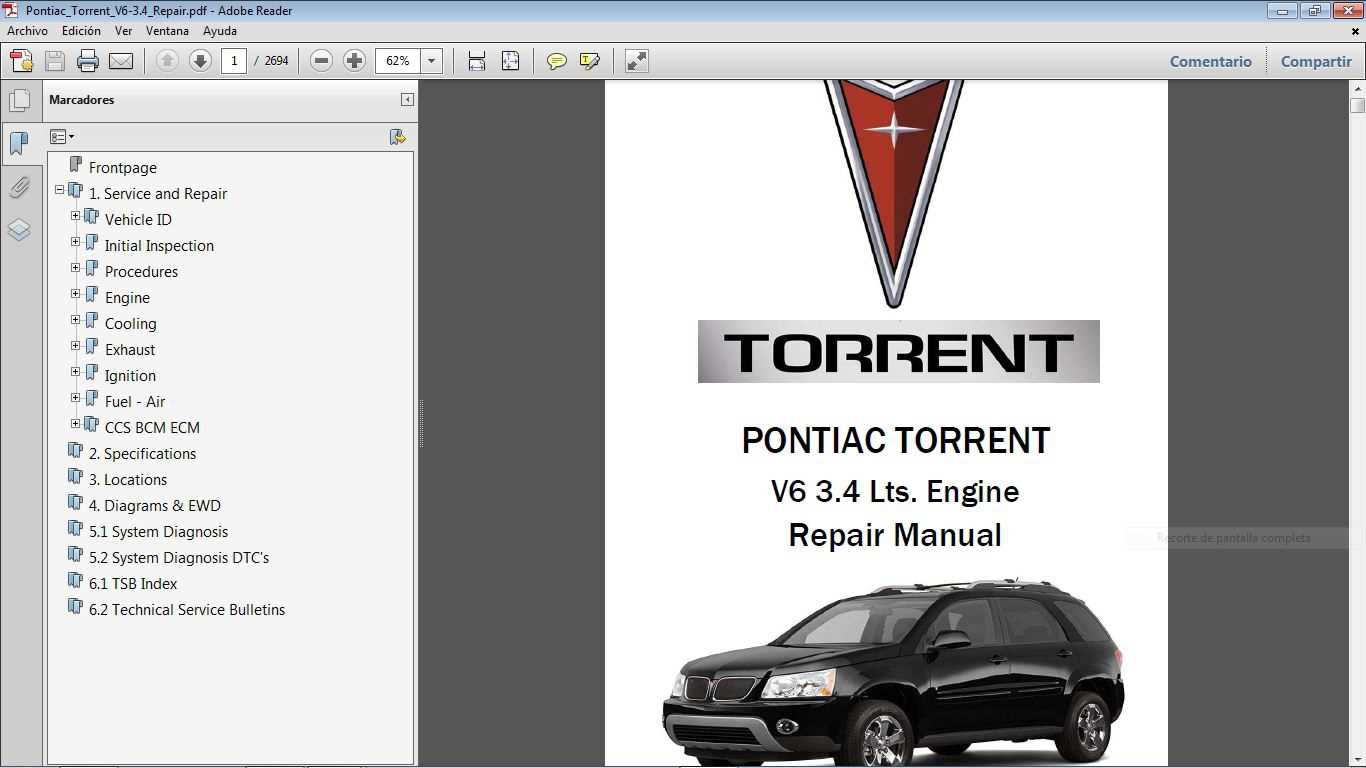Expand the Fuel - Air bookmark
Screen dimensions: 1366x768
[x=75, y=398]
